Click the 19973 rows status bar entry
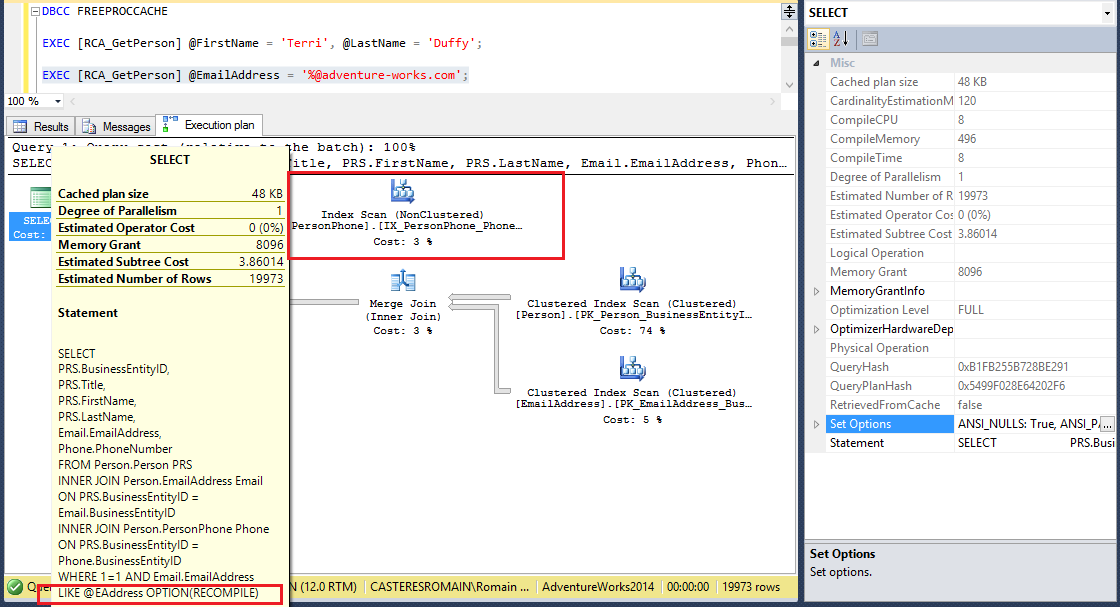Screen dimensions: 1120x607 751,587
